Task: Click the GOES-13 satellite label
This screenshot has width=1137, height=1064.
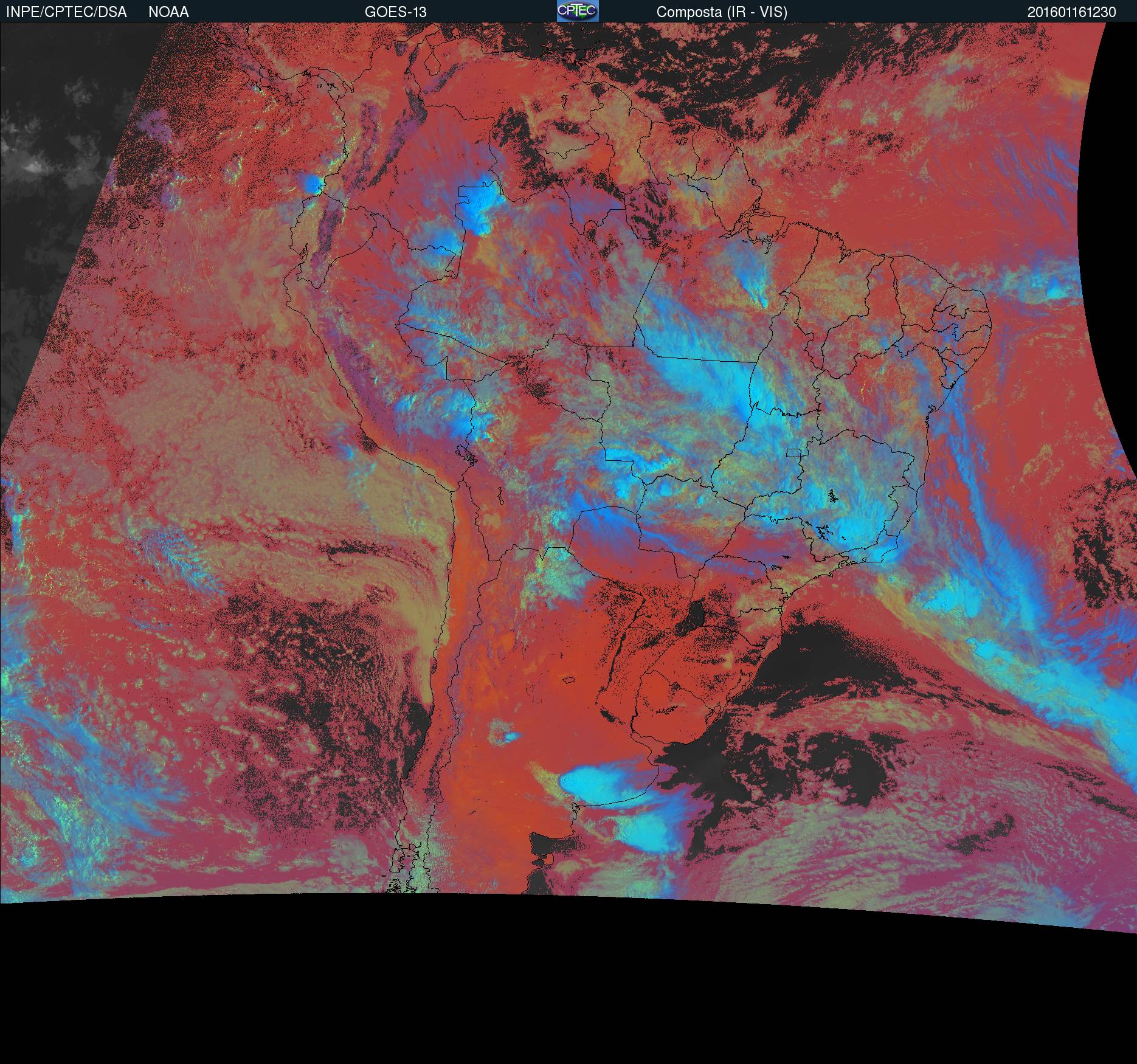Action: pyautogui.click(x=395, y=12)
